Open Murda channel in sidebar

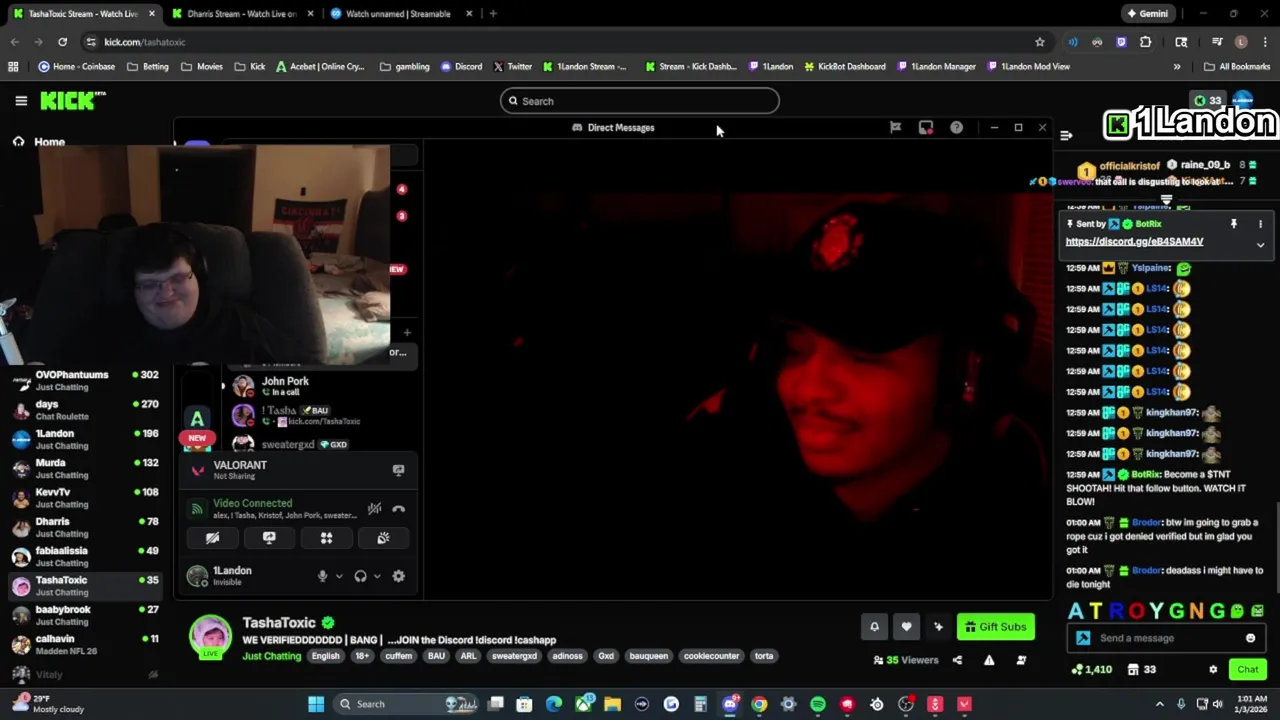tap(84, 468)
